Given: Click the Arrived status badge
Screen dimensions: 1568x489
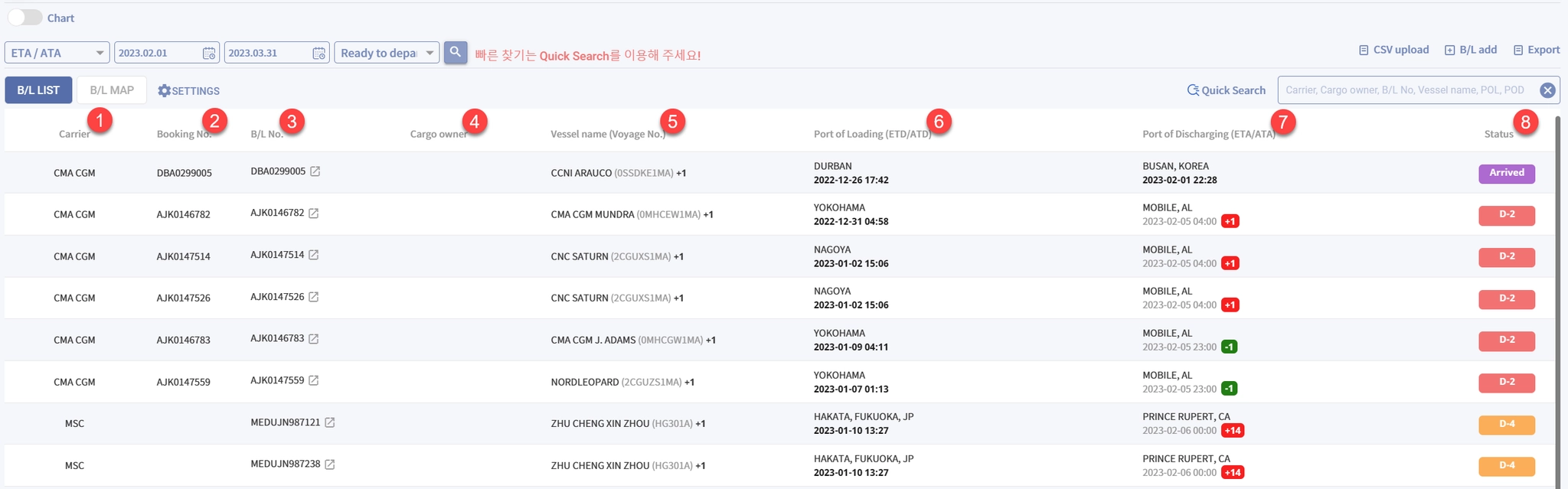Looking at the screenshot, I should [1506, 173].
